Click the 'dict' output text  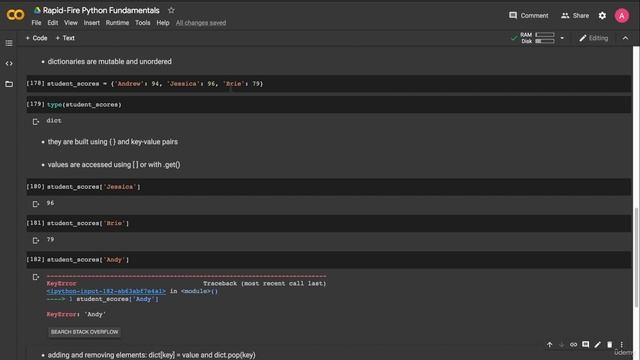[x=54, y=121]
